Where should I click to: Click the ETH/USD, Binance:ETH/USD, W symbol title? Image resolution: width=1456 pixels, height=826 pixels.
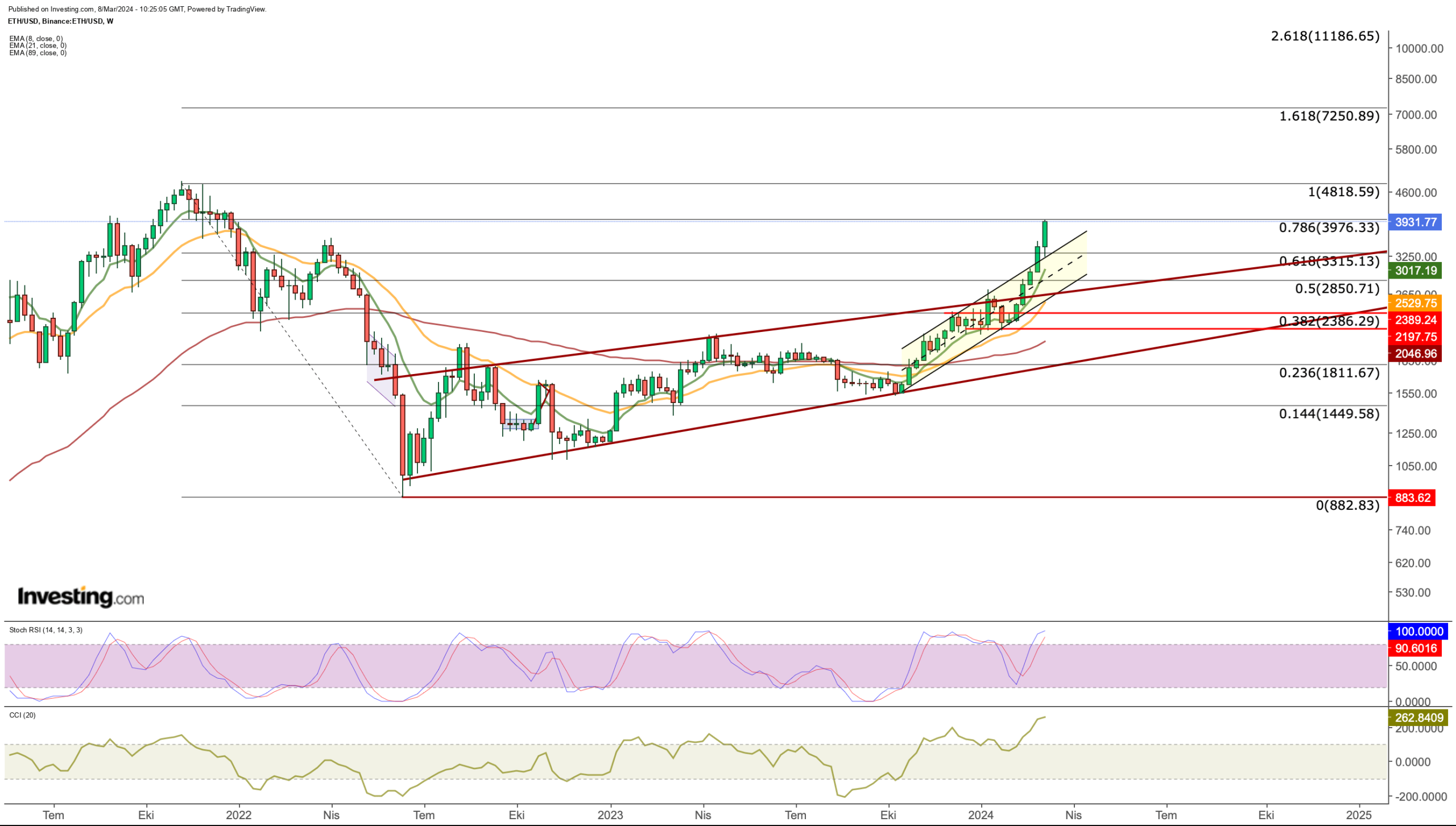(60, 21)
